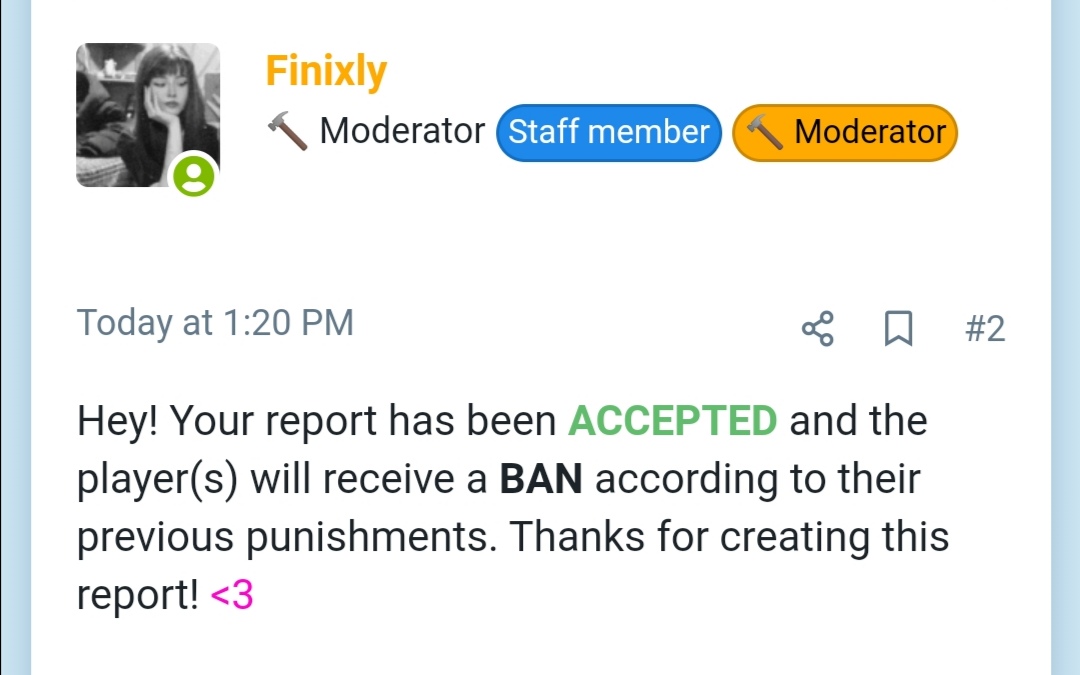Open the Finixly username link
The height and width of the screenshot is (675, 1080).
point(326,70)
